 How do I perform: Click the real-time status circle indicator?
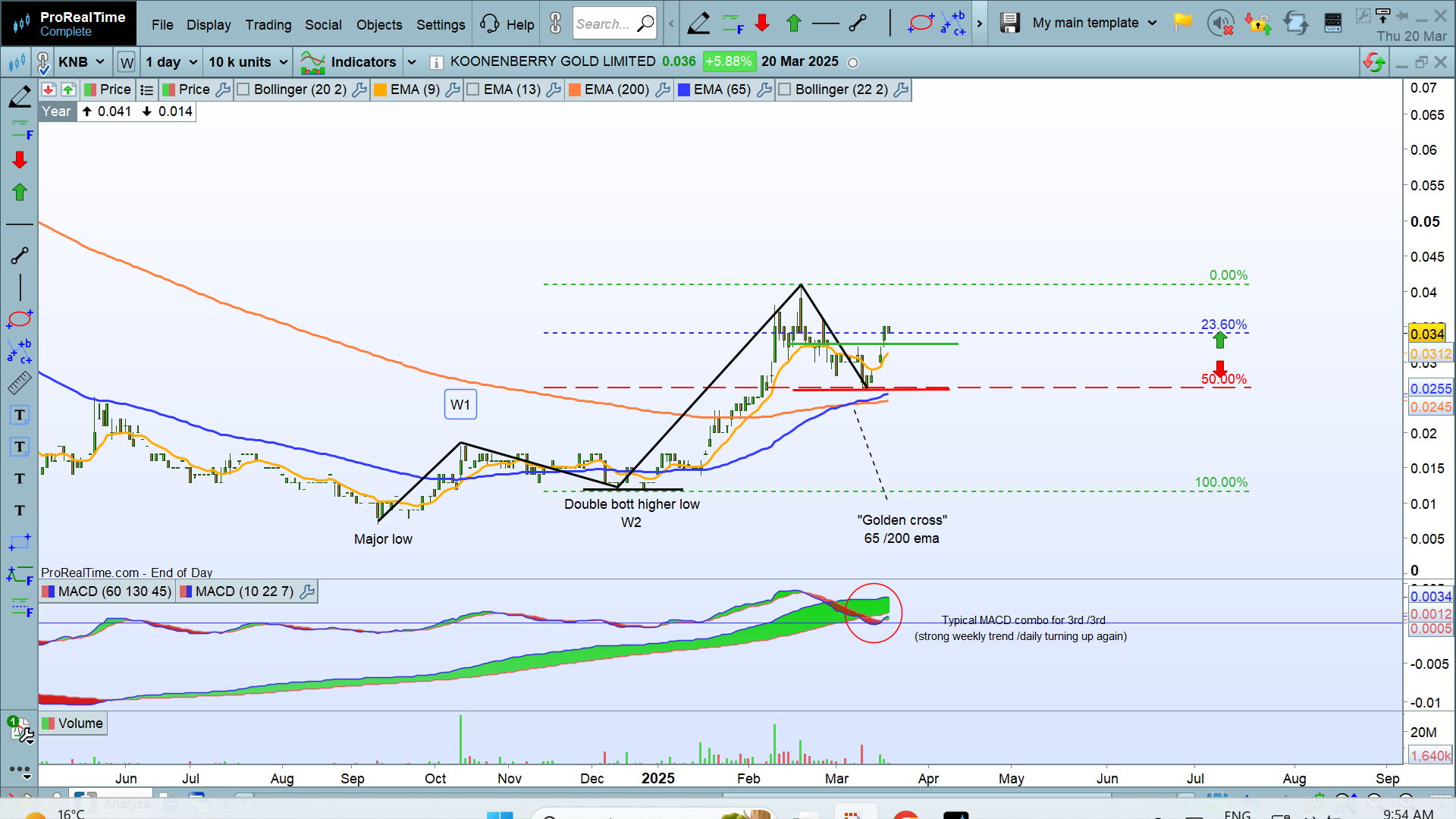tap(853, 63)
